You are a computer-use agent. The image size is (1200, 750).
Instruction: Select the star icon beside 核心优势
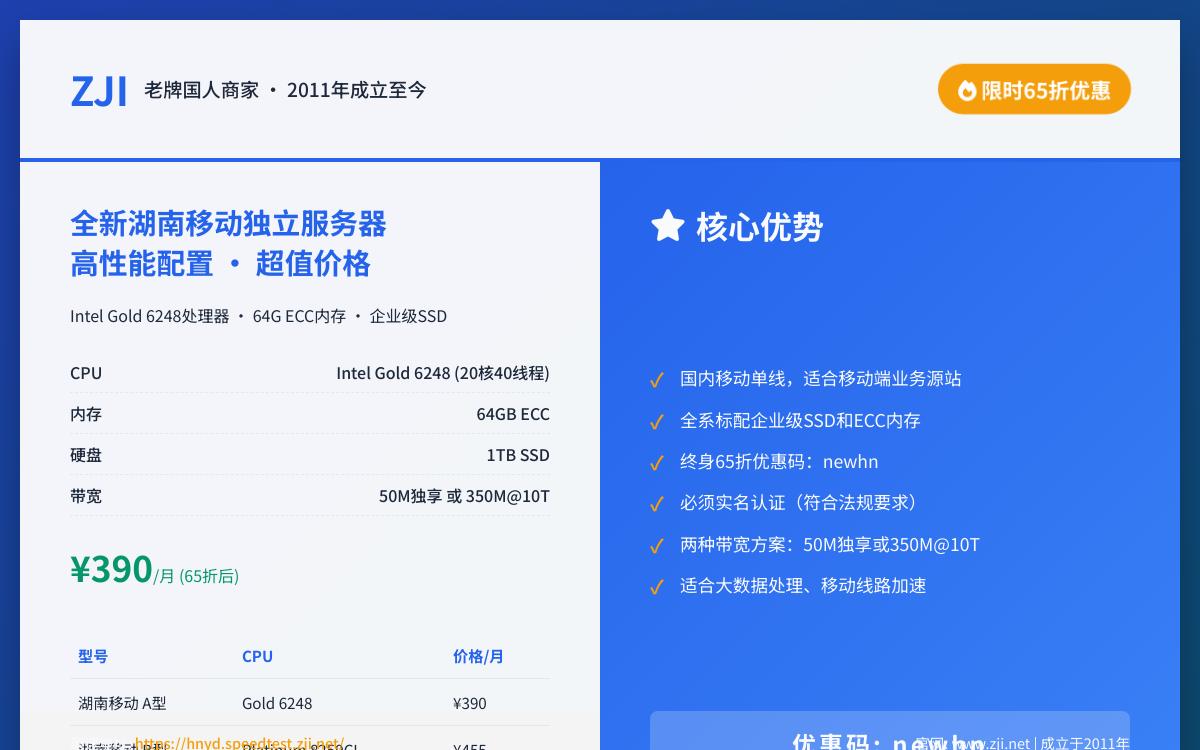667,225
